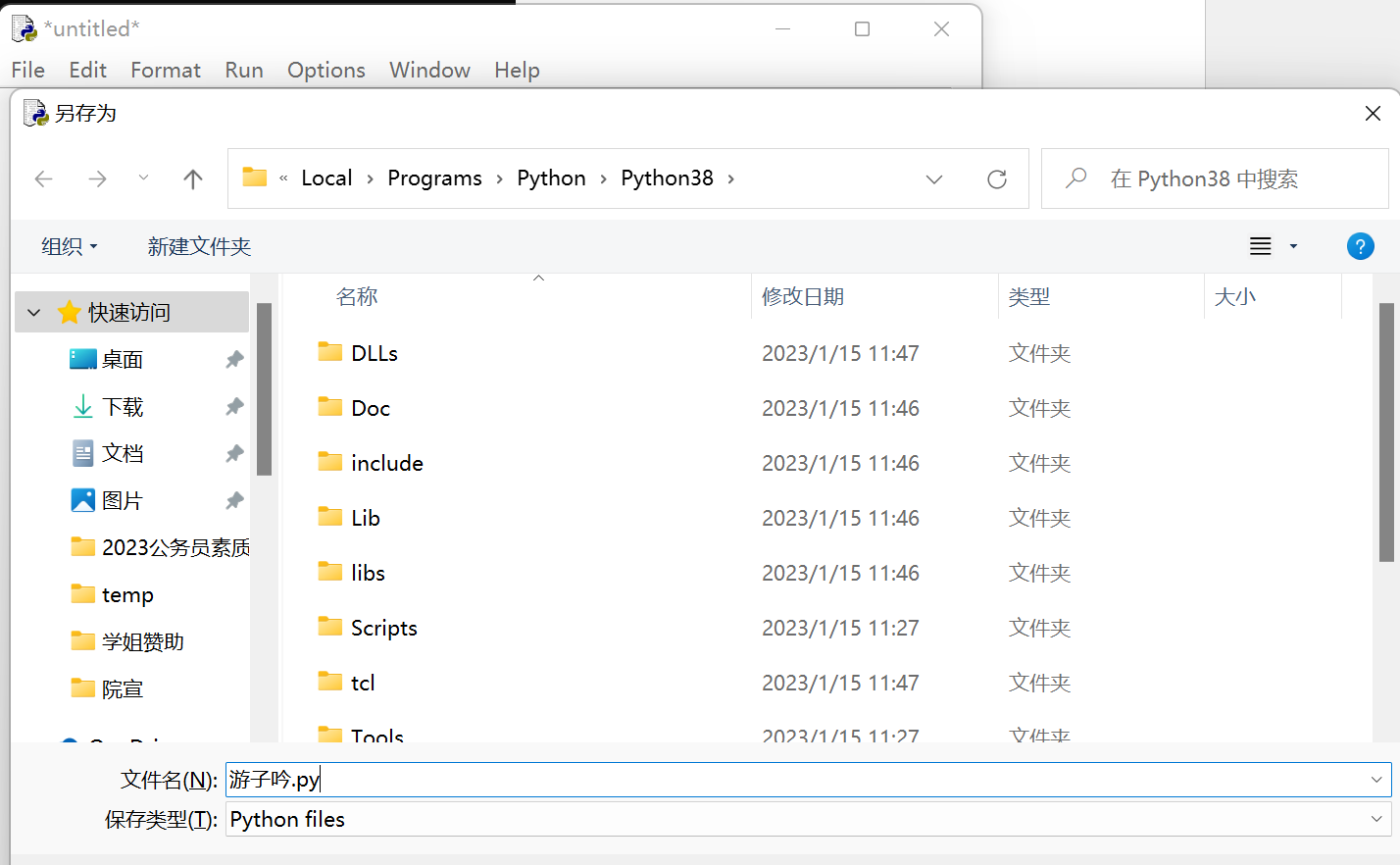Create a new folder with 新建文件夹
The height and width of the screenshot is (865, 1400).
[199, 246]
